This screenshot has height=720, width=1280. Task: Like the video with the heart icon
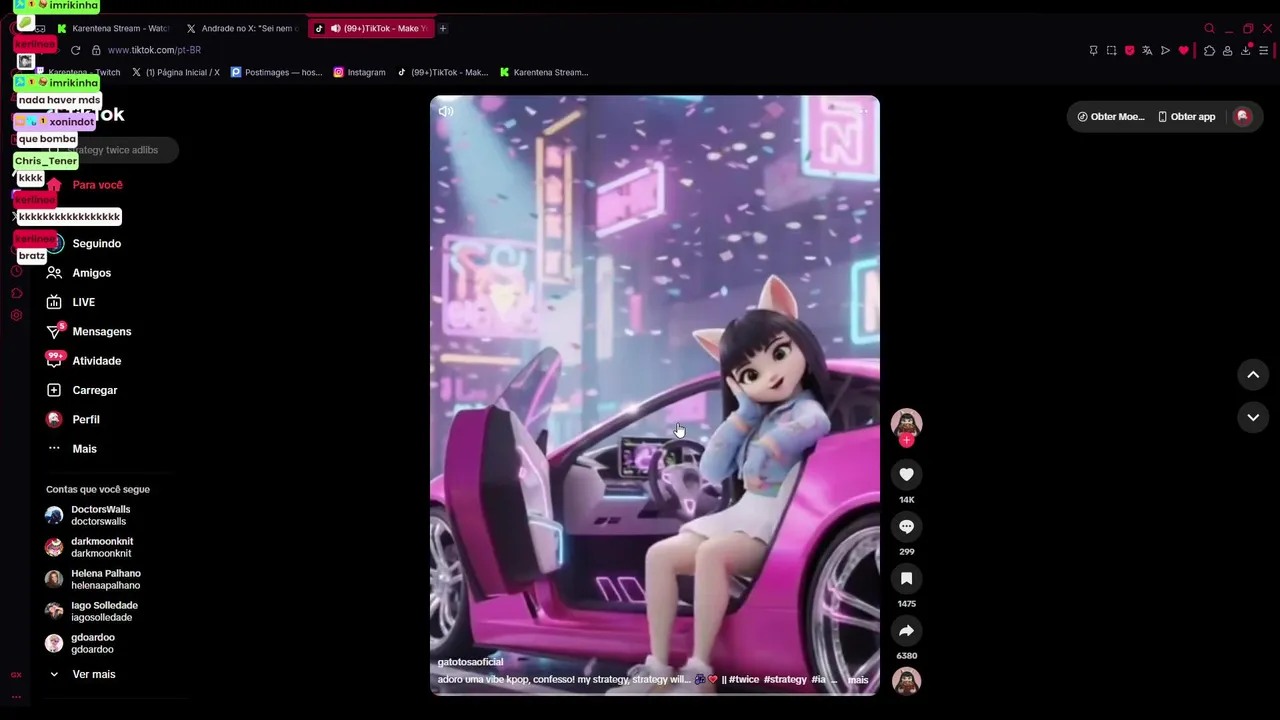pyautogui.click(x=906, y=474)
